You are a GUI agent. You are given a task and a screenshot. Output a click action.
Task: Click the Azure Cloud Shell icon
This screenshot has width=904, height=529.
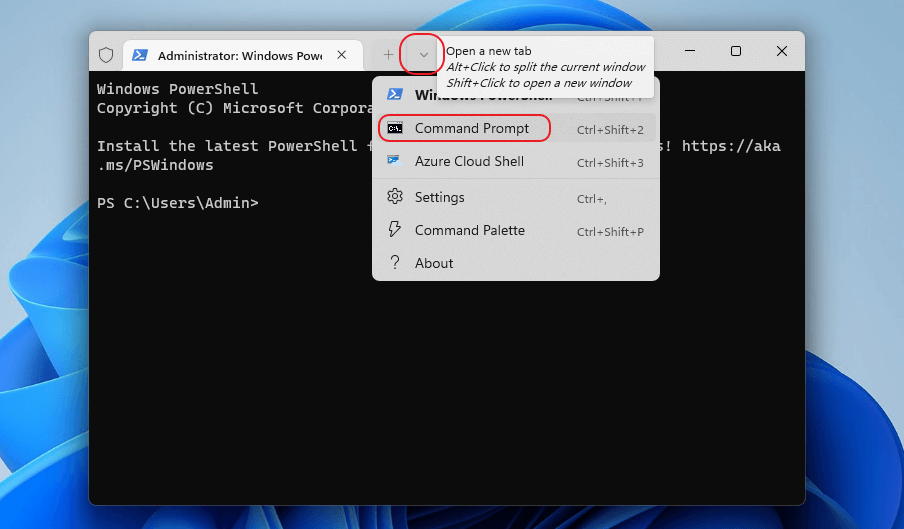395,161
